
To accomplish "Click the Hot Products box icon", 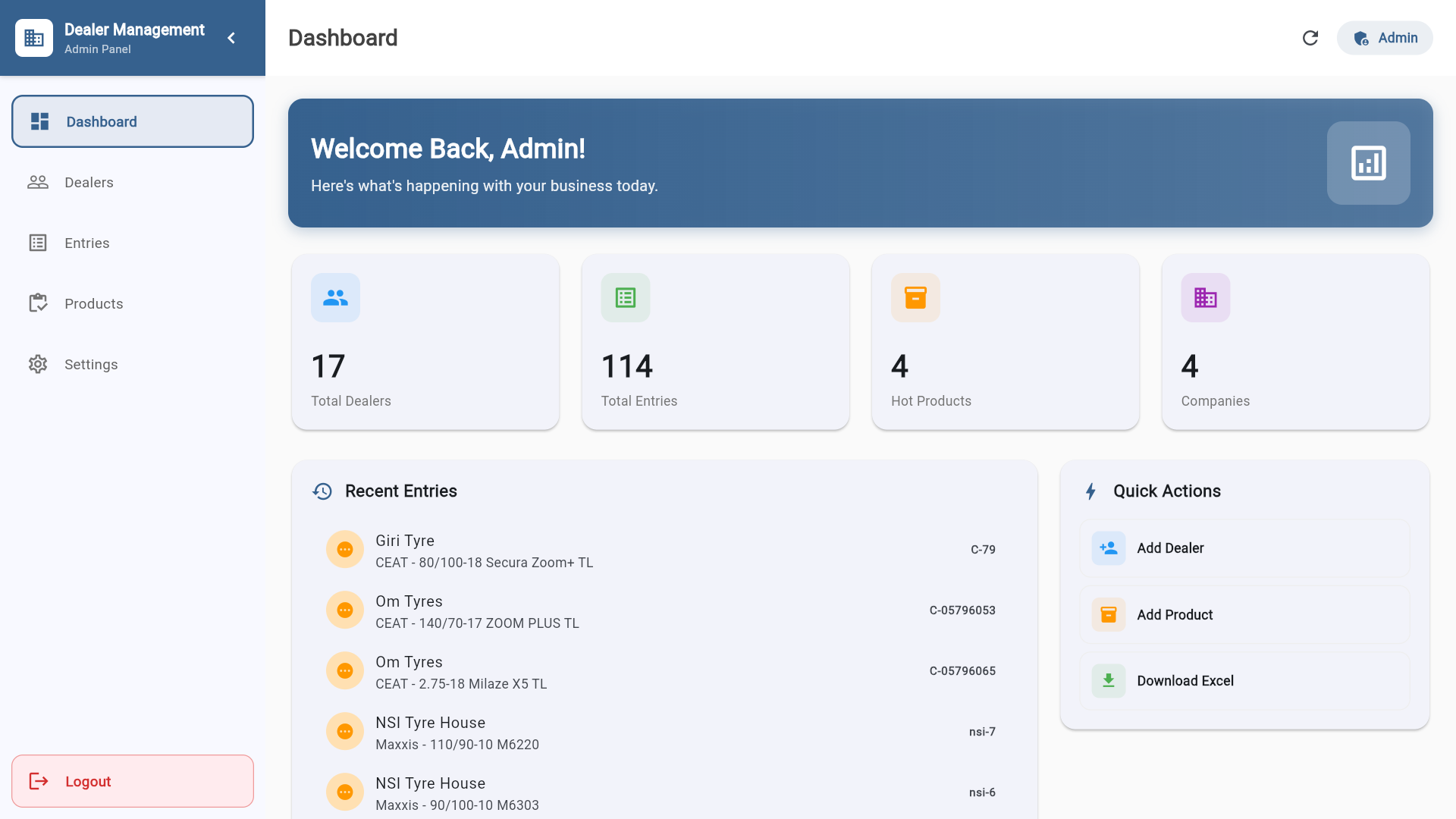I will [x=915, y=298].
